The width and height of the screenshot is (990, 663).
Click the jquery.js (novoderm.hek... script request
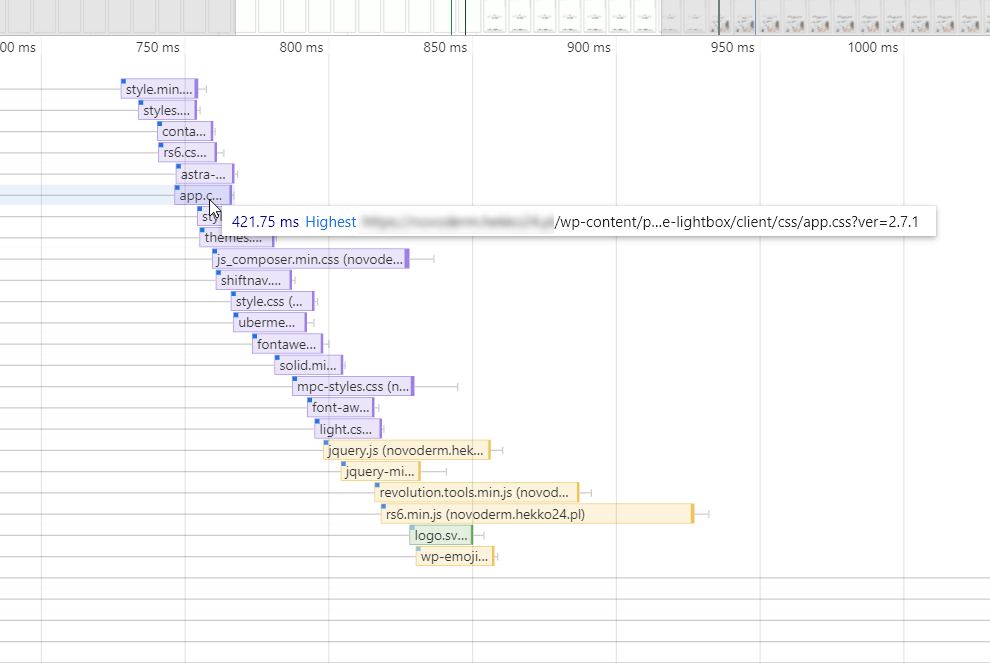pos(407,450)
